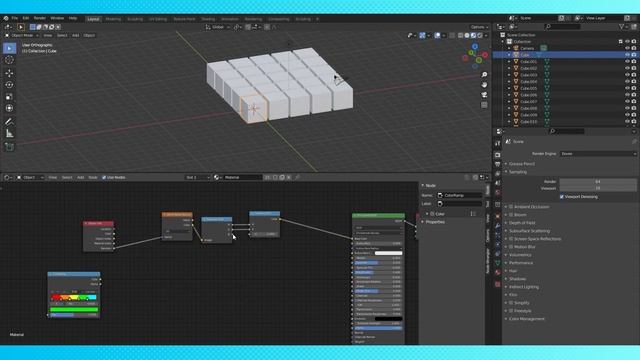Choose the Move tool
Image resolution: width=640 pixels, height=360 pixels.
pyautogui.click(x=9, y=73)
